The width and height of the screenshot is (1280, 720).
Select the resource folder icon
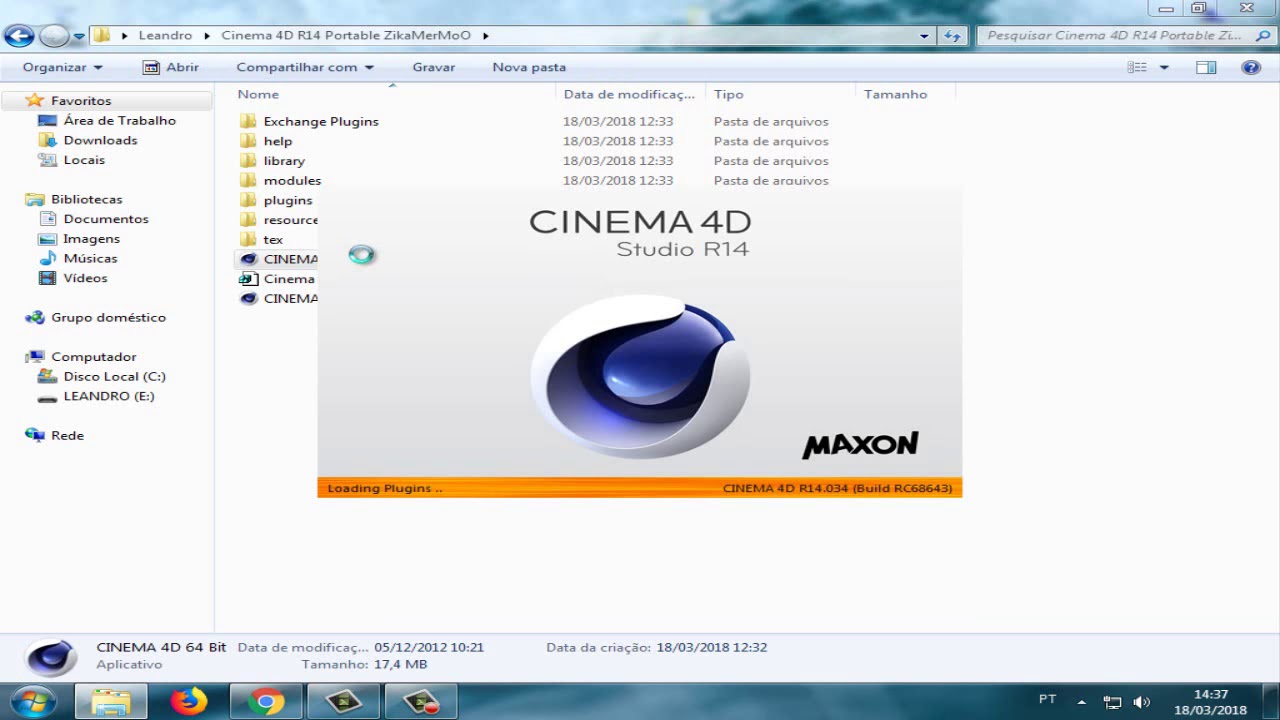tap(248, 220)
